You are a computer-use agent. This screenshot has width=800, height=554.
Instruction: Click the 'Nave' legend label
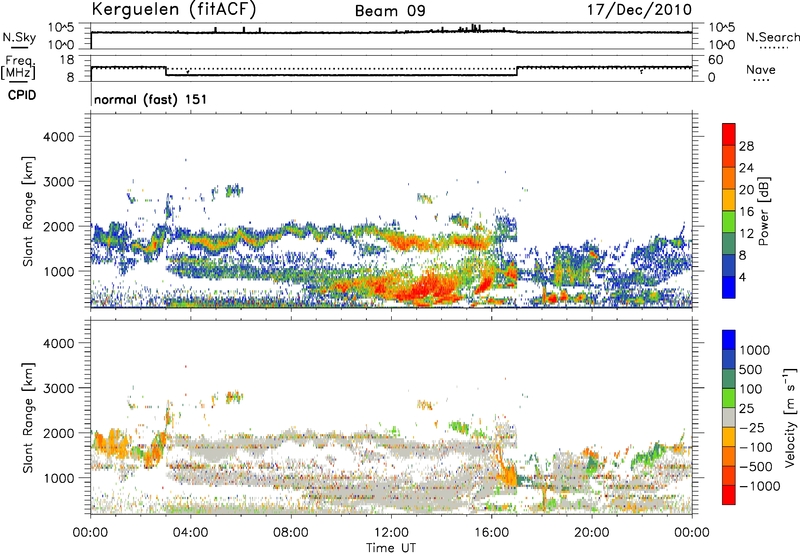pyautogui.click(x=761, y=70)
